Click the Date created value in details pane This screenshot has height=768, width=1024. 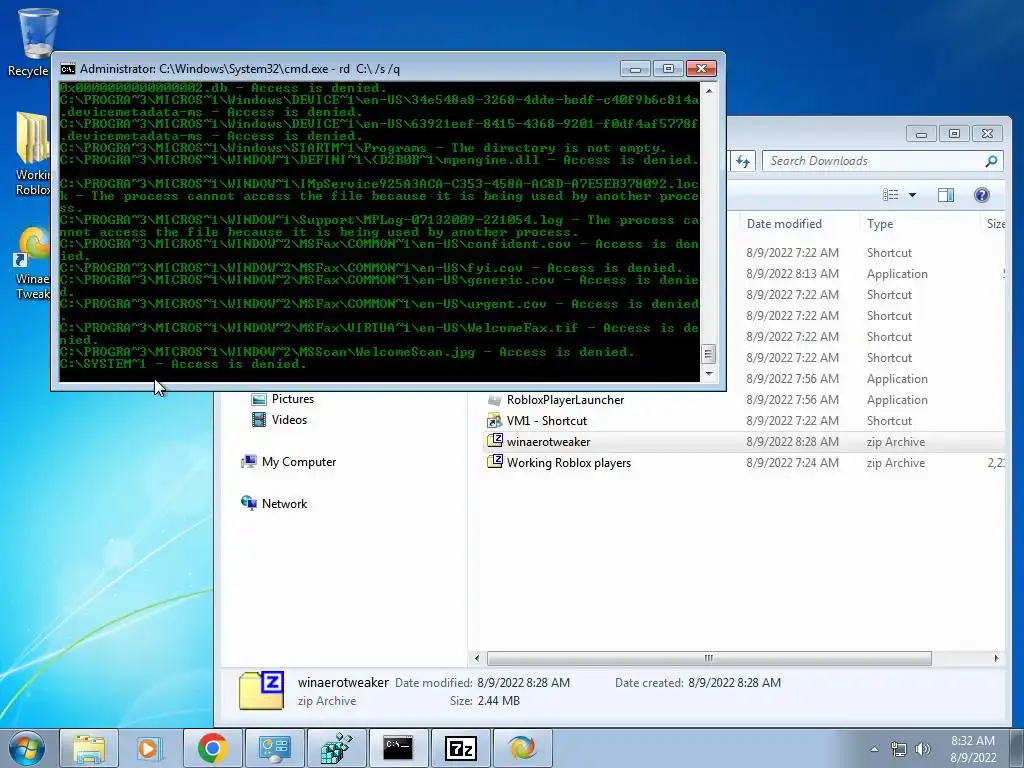tap(734, 682)
